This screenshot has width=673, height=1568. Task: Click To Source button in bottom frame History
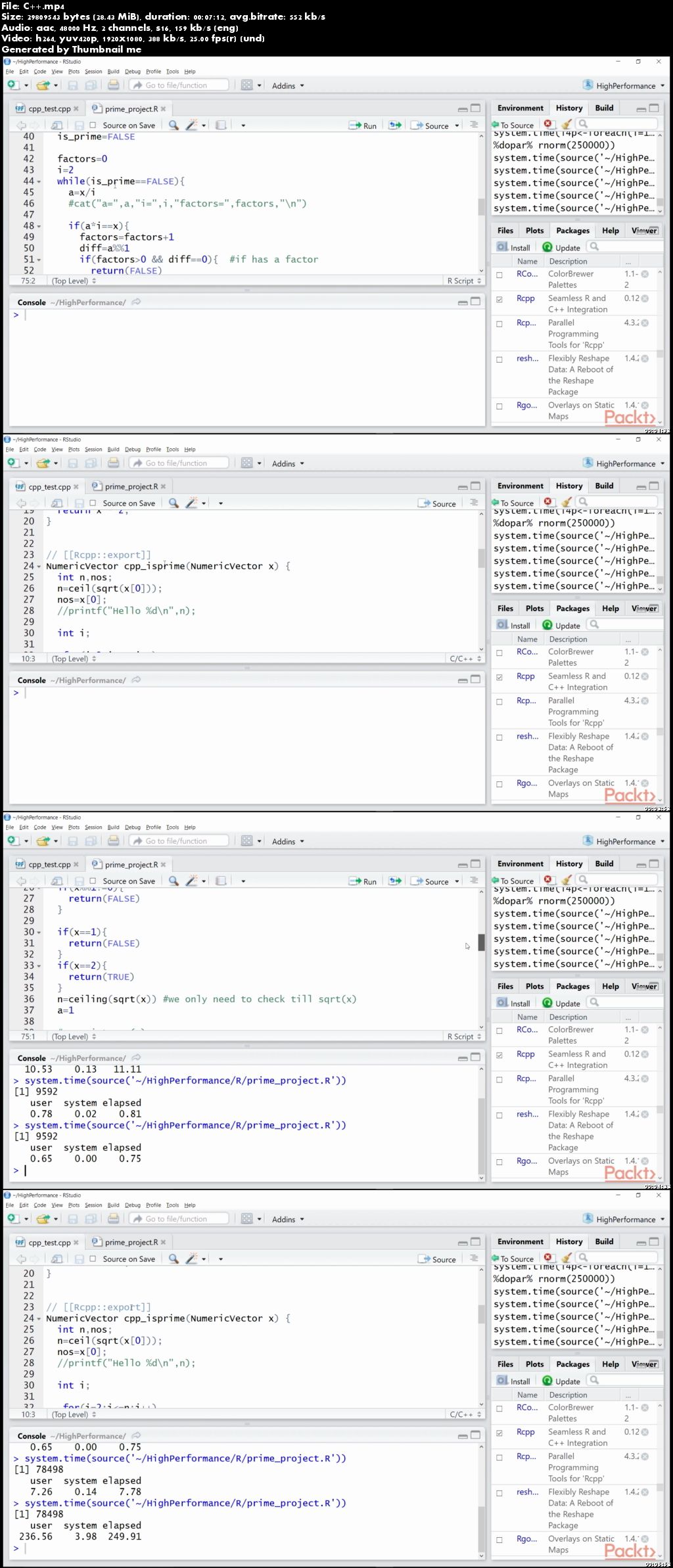(513, 1258)
